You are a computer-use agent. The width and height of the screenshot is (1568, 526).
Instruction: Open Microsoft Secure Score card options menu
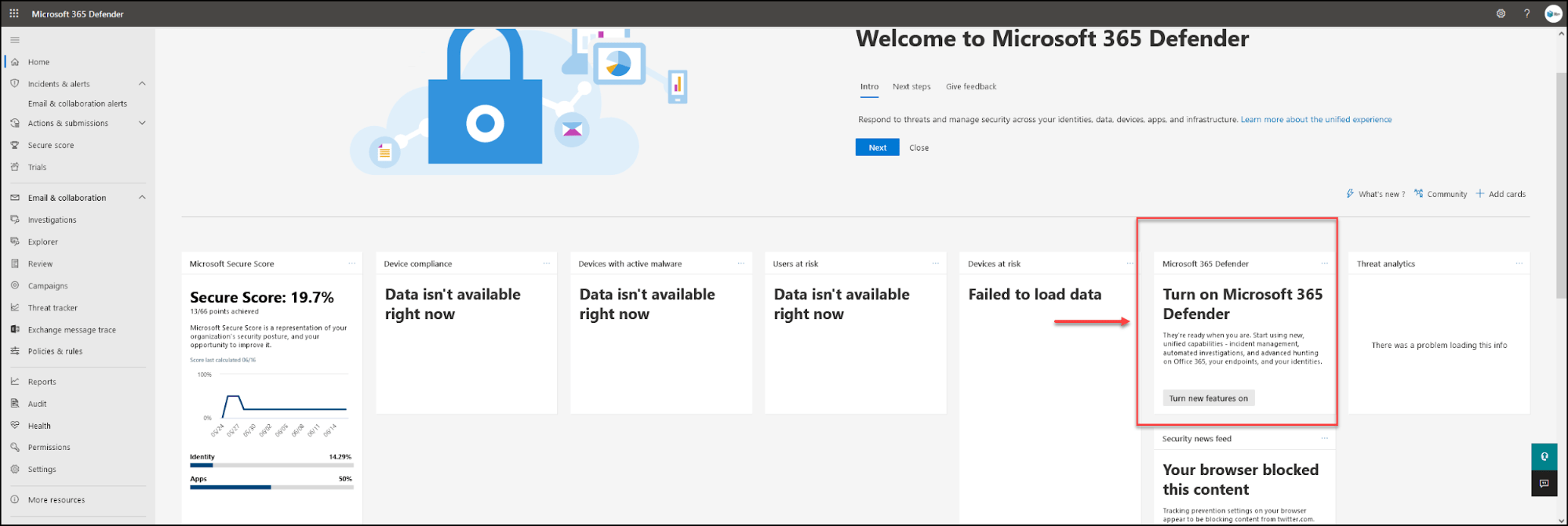[351, 263]
